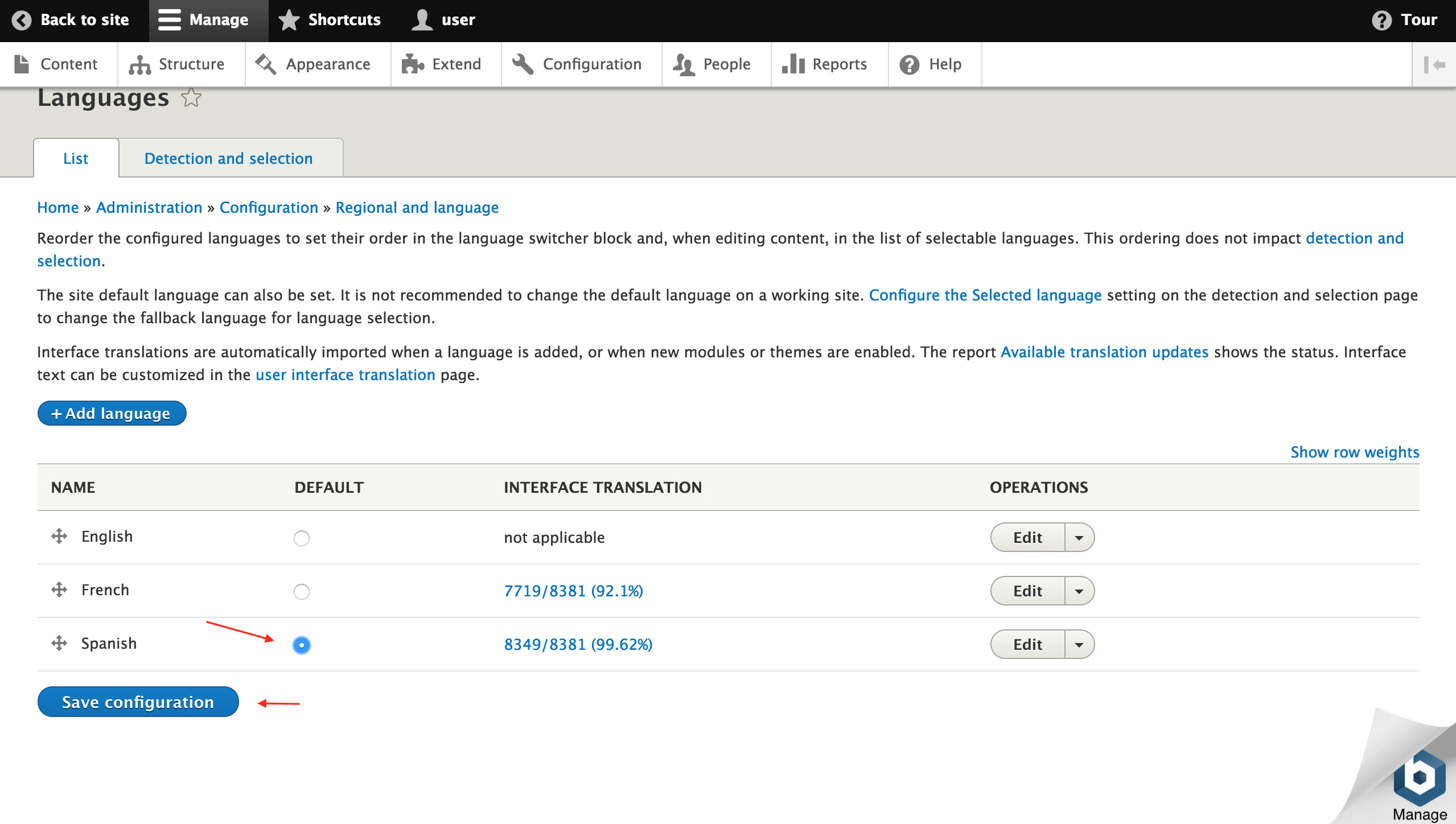
Task: Click the Manage logo in page corner
Action: tap(1419, 780)
